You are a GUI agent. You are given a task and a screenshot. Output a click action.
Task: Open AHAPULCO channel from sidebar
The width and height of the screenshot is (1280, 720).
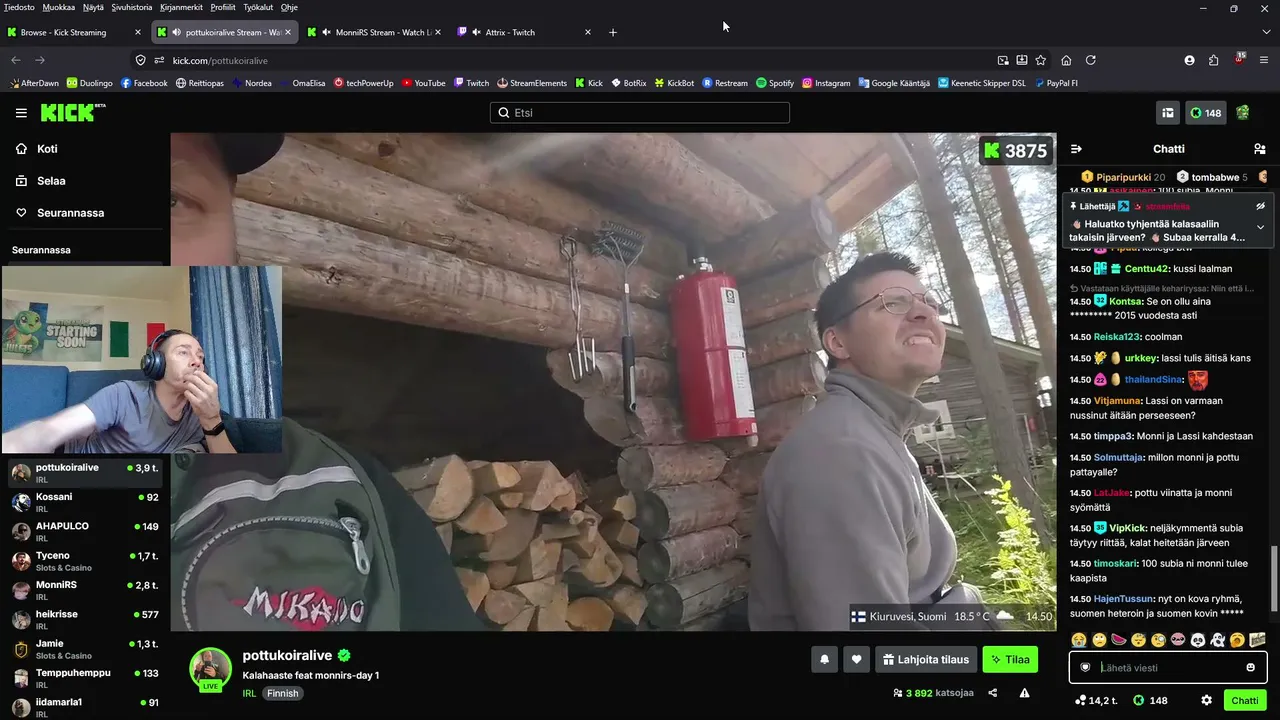(x=85, y=532)
